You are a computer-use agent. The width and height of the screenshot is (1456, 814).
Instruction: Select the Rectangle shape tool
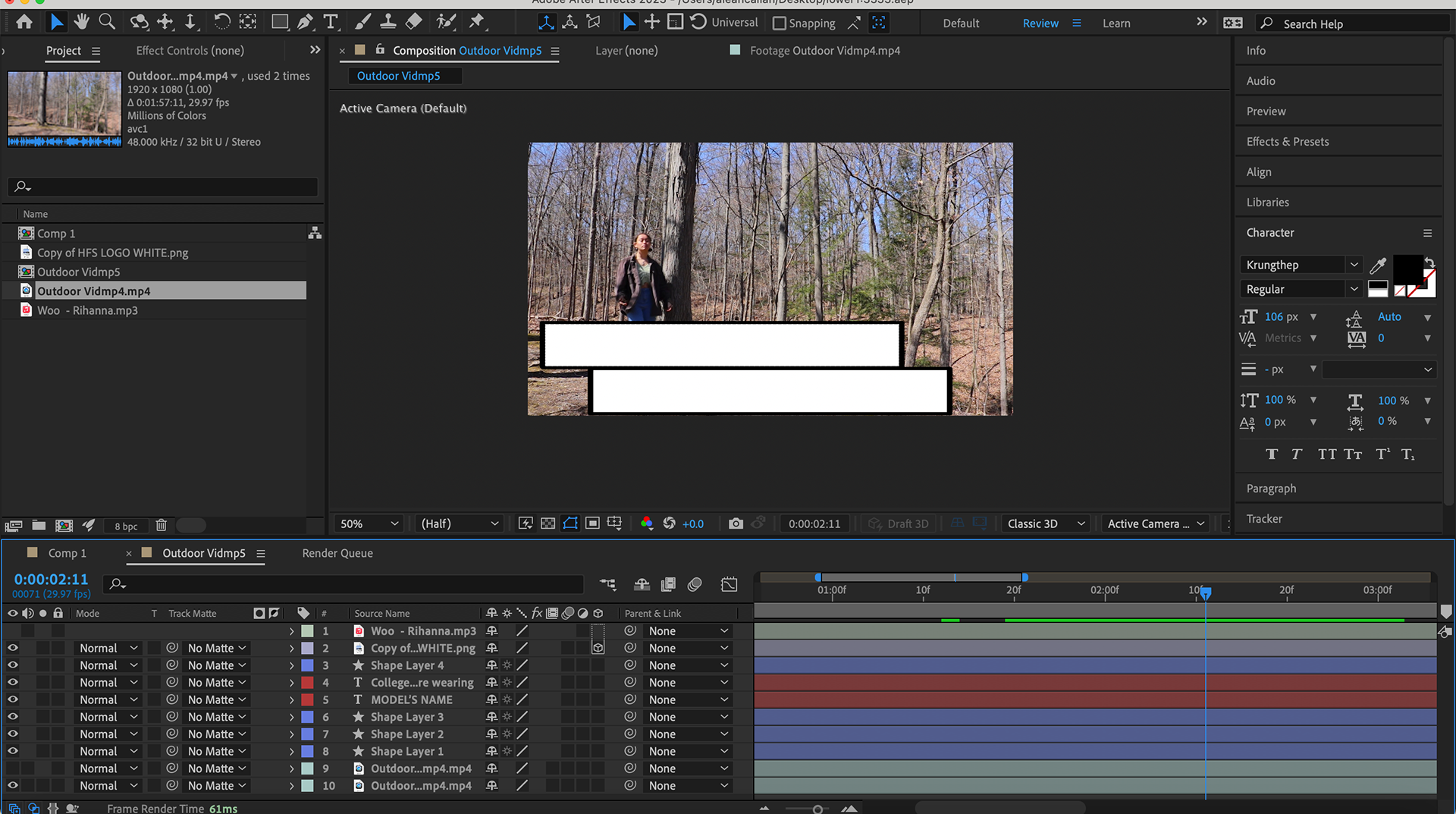[x=280, y=22]
